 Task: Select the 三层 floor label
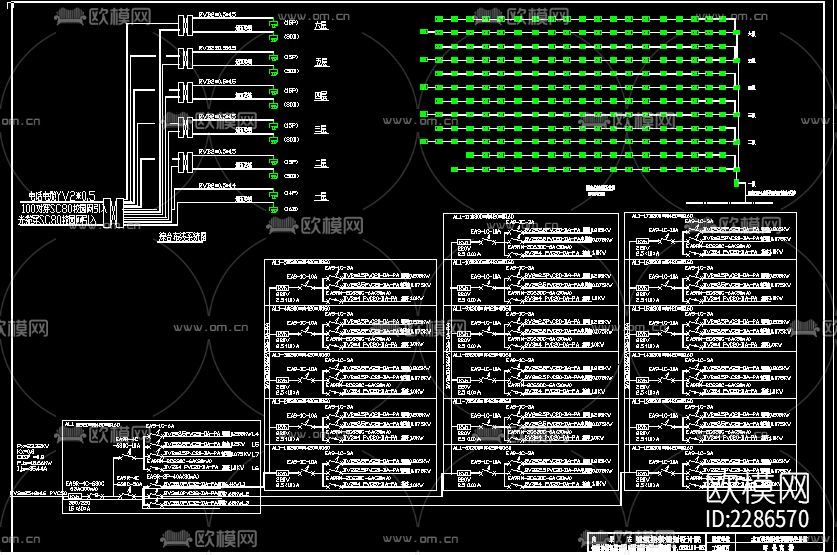click(x=321, y=129)
